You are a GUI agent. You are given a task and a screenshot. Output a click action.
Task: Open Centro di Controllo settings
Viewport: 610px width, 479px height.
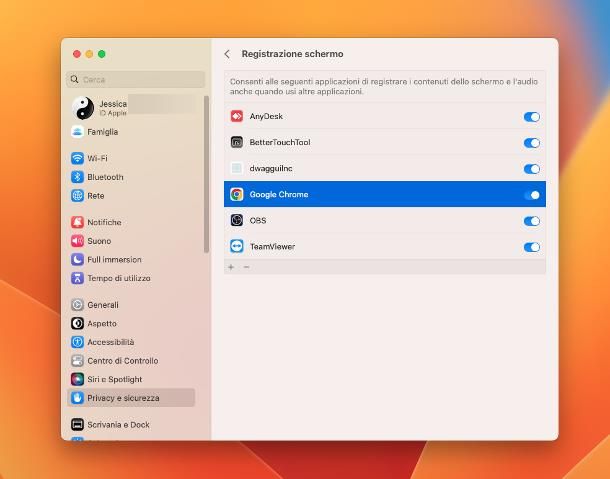tap(131, 361)
